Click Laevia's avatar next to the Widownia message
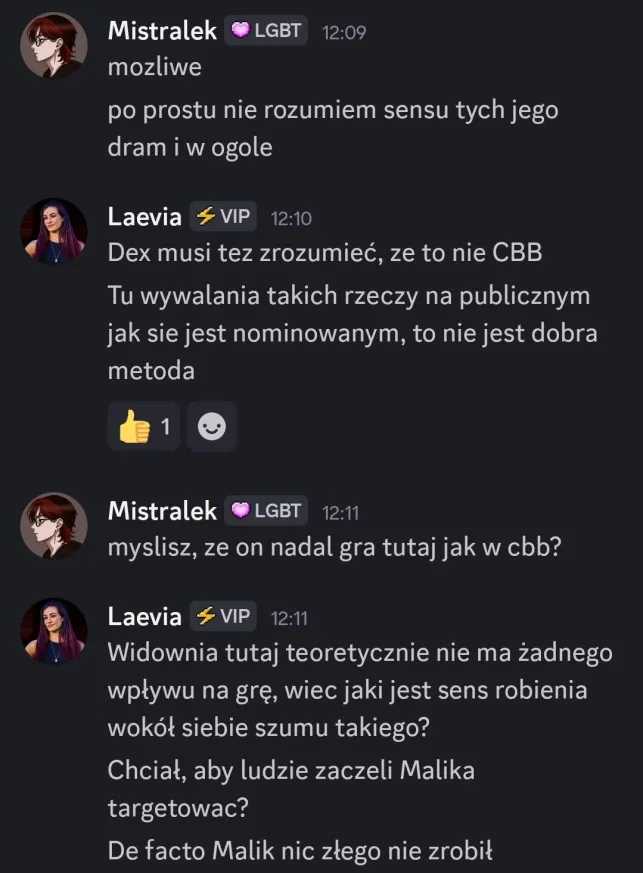The image size is (643, 873). pyautogui.click(x=54, y=631)
